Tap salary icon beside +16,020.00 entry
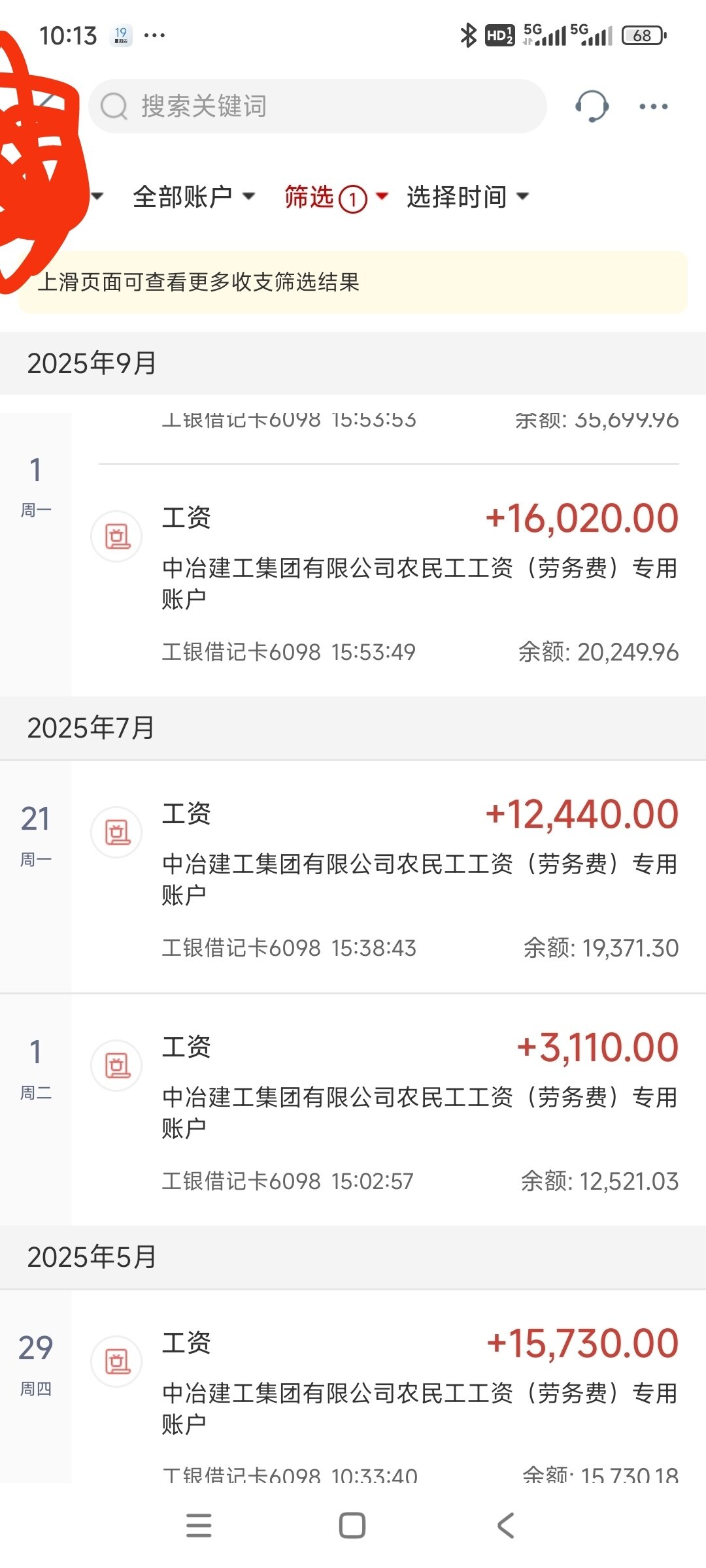 point(117,537)
